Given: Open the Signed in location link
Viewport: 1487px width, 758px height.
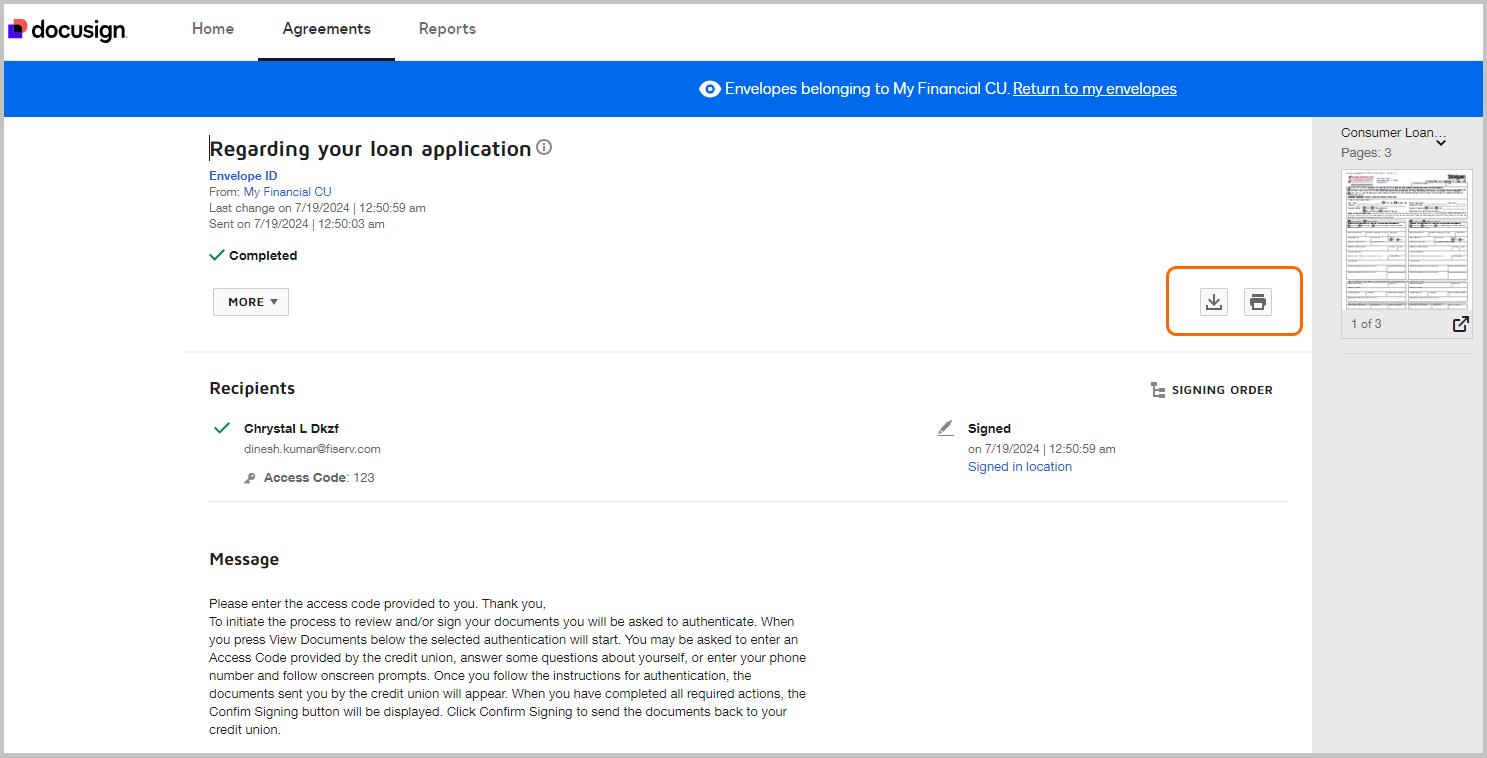Looking at the screenshot, I should [1020, 467].
